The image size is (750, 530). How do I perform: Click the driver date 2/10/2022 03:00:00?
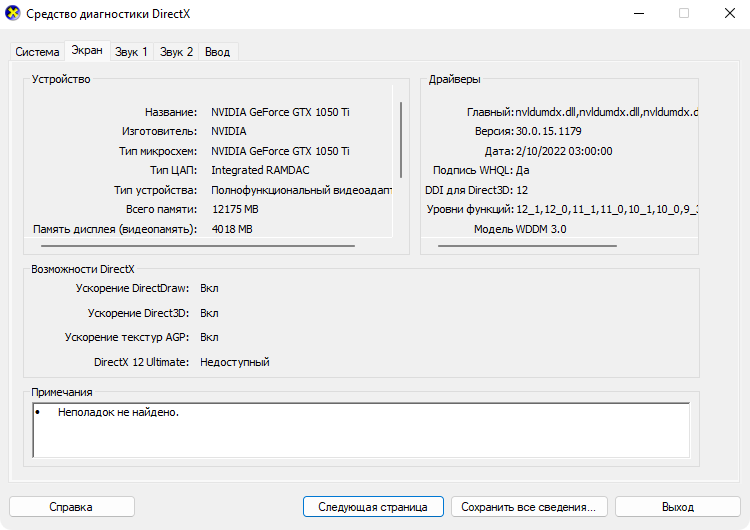[564, 151]
